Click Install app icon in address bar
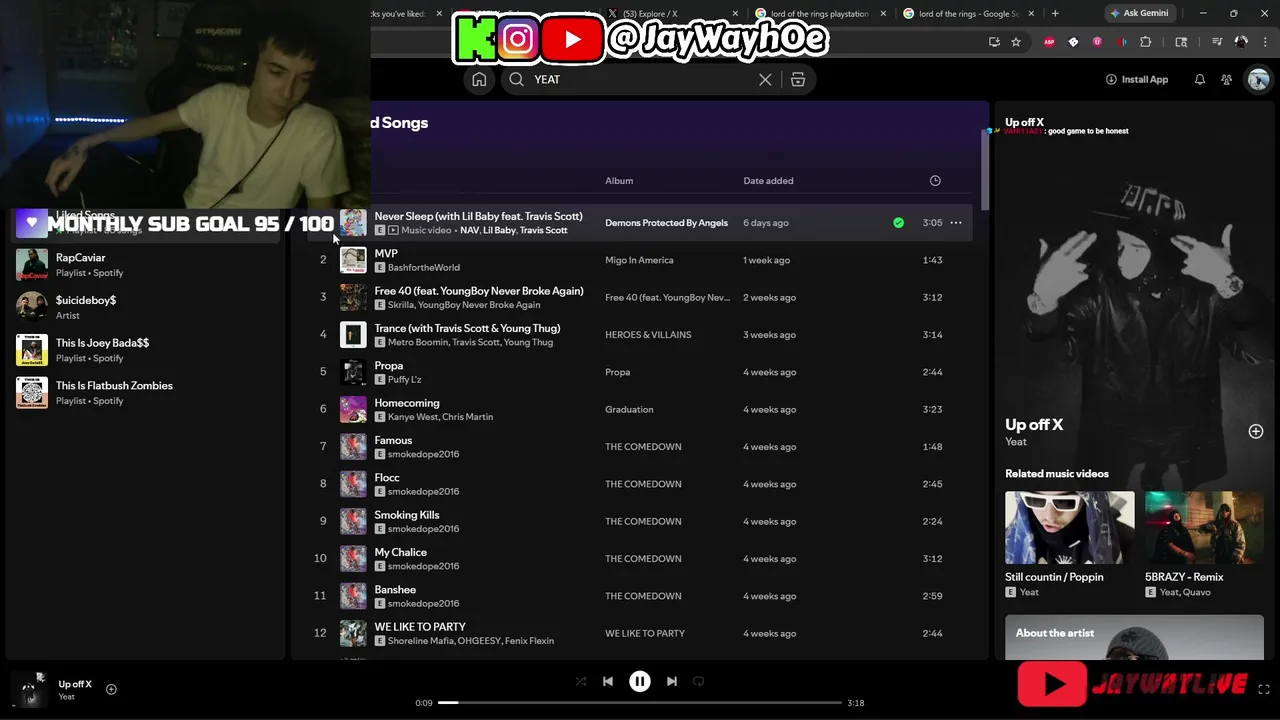The width and height of the screenshot is (1280, 720). (994, 42)
